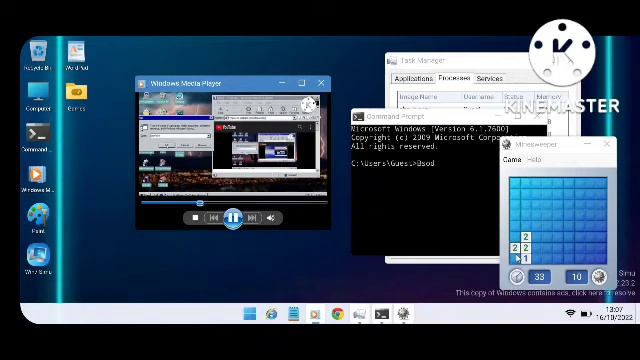Viewport: 640px width, 360px height.
Task: Skip to previous track in Media Player
Action: pyautogui.click(x=213, y=218)
